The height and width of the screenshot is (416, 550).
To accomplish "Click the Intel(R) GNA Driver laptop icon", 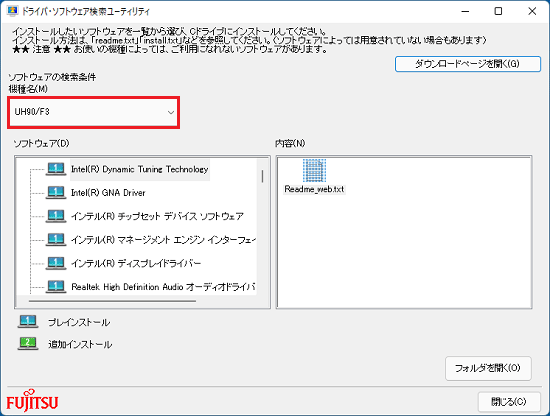I will 56,193.
